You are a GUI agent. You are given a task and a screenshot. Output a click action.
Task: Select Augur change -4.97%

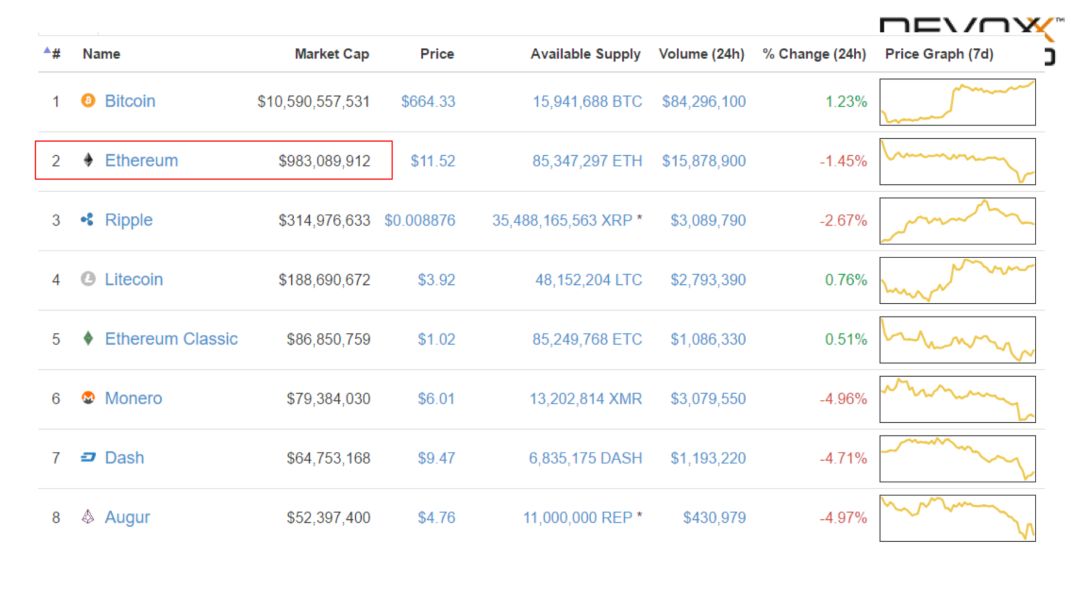[x=843, y=518]
